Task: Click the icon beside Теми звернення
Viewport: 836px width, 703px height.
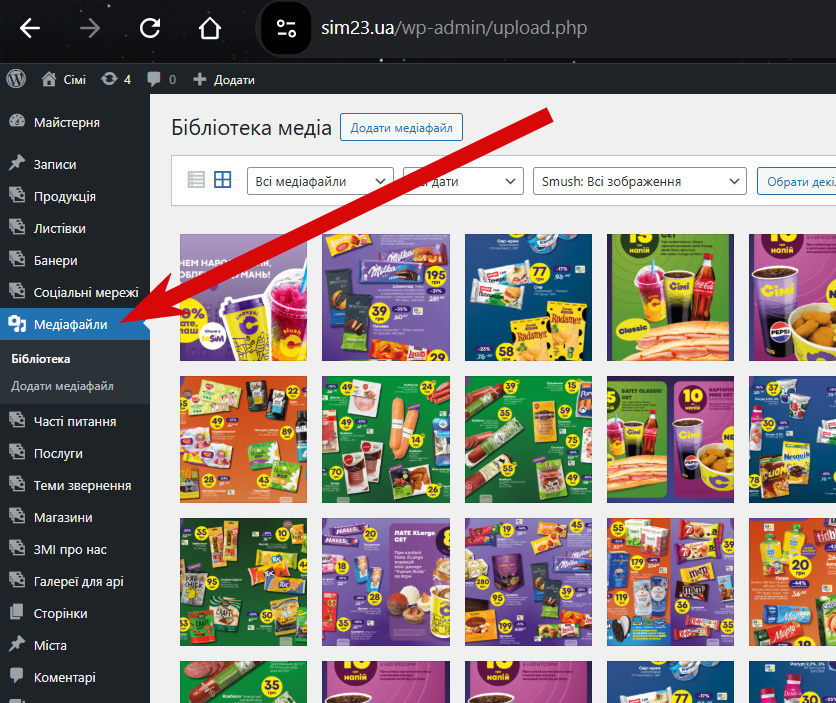Action: coord(17,484)
